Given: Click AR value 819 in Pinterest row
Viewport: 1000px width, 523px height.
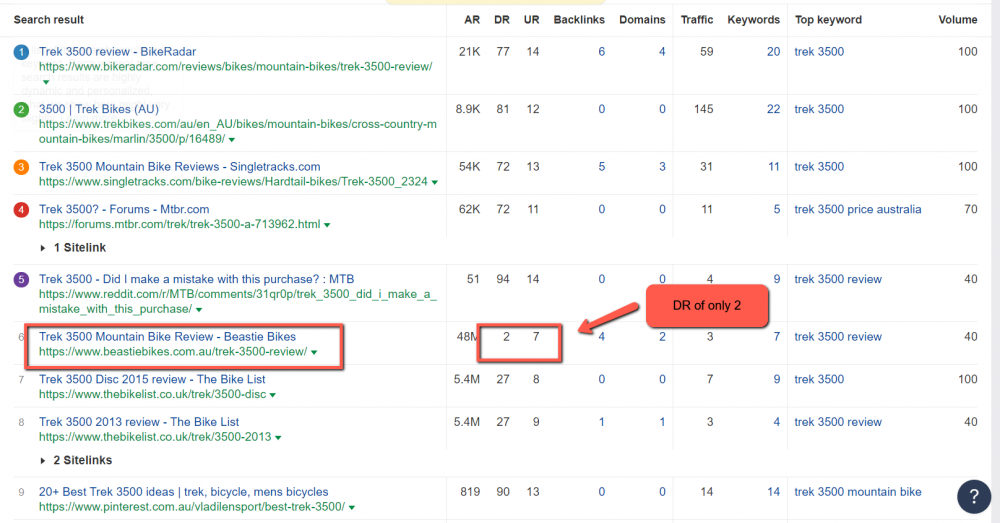Looking at the screenshot, I should click(x=470, y=492).
